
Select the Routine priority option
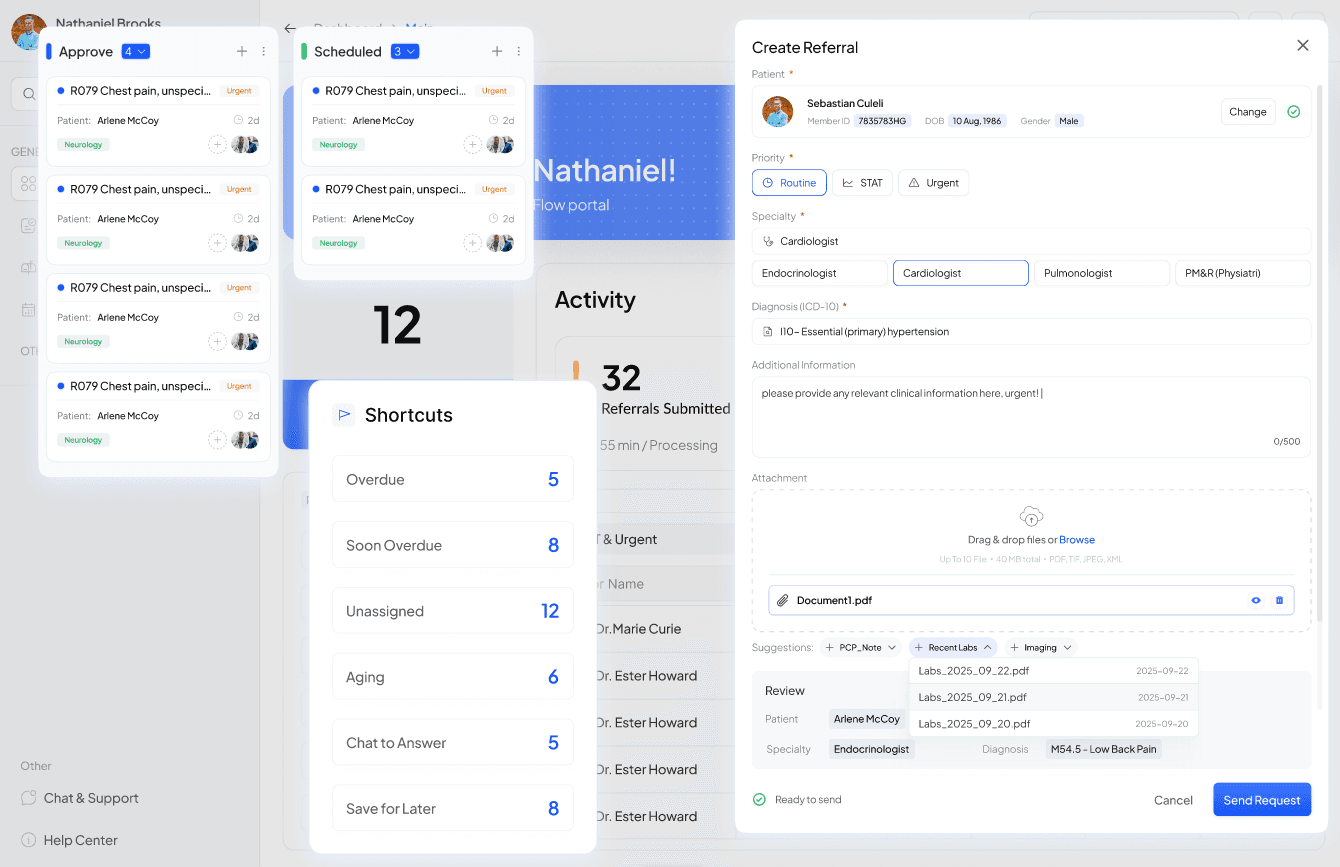789,183
